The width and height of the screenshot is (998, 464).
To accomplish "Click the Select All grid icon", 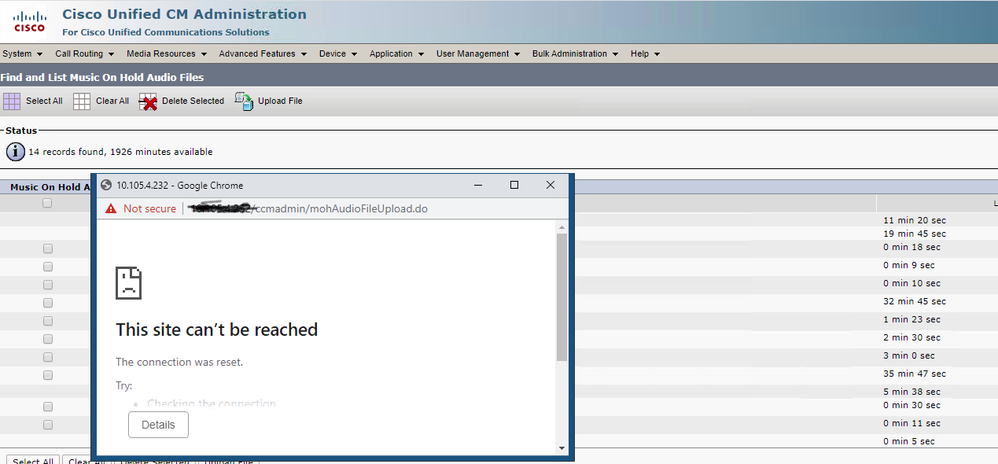I will pyautogui.click(x=12, y=101).
